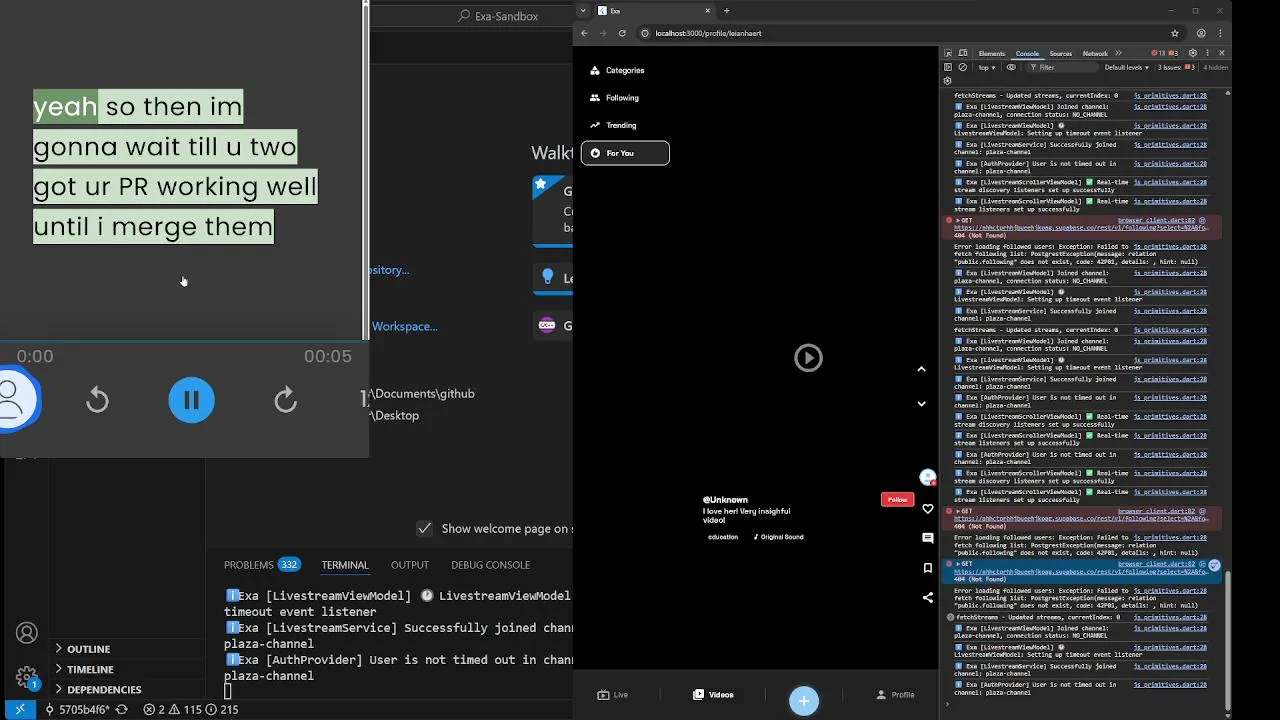Open the top JavaScript context dropdown
1280x720 pixels.
click(987, 67)
